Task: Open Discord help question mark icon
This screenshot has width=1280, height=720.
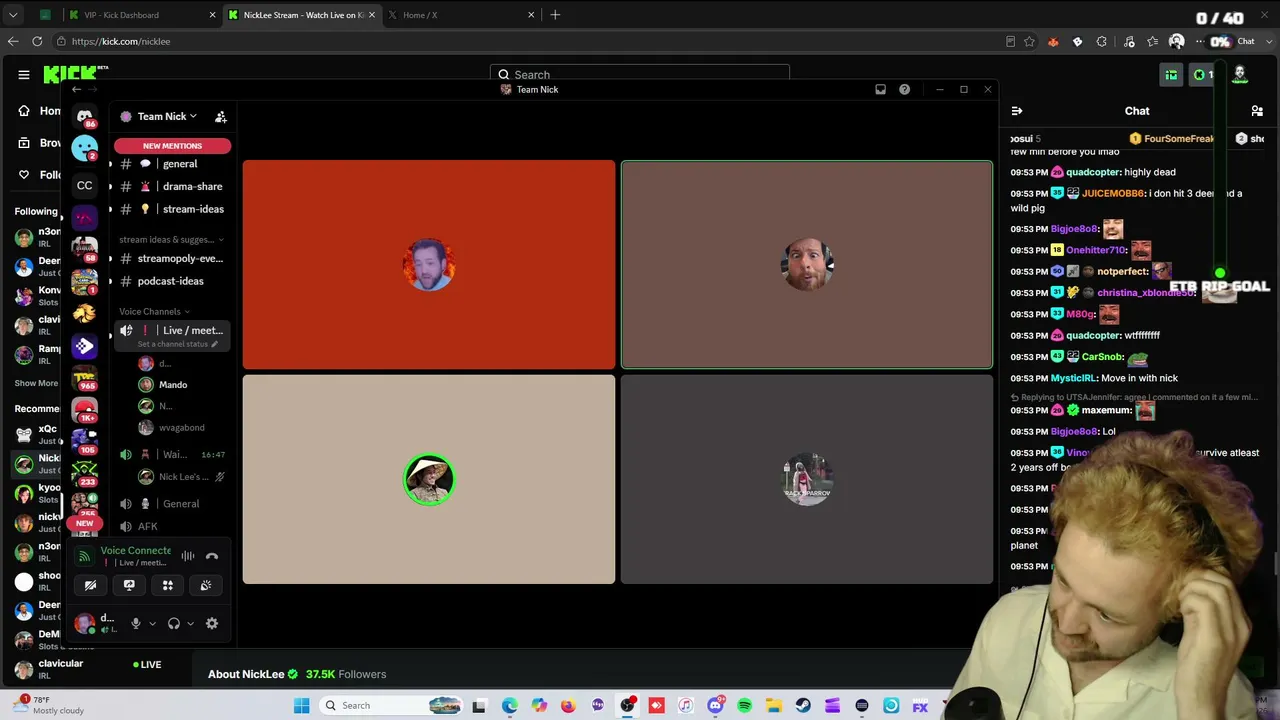Action: pyautogui.click(x=904, y=89)
